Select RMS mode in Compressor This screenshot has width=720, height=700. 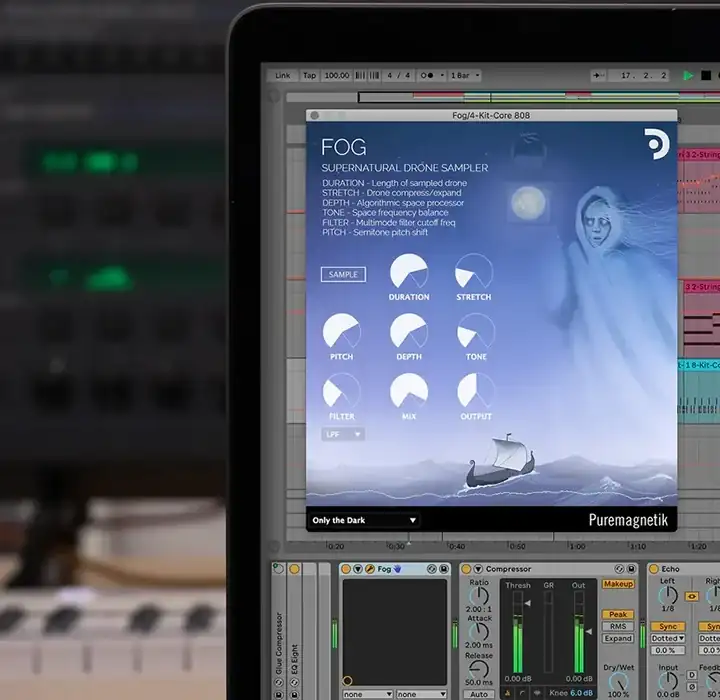click(618, 626)
